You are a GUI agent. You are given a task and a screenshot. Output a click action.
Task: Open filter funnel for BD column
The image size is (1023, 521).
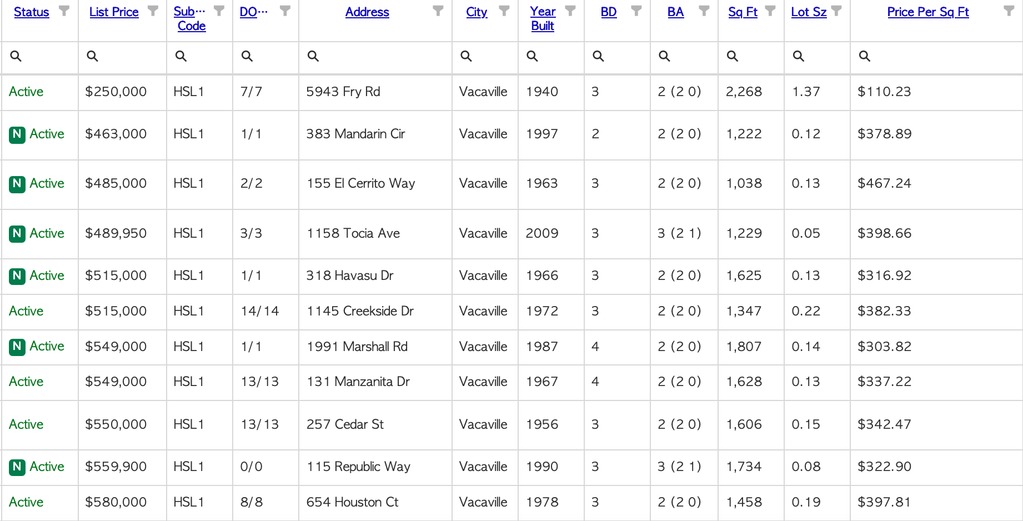[x=636, y=10]
